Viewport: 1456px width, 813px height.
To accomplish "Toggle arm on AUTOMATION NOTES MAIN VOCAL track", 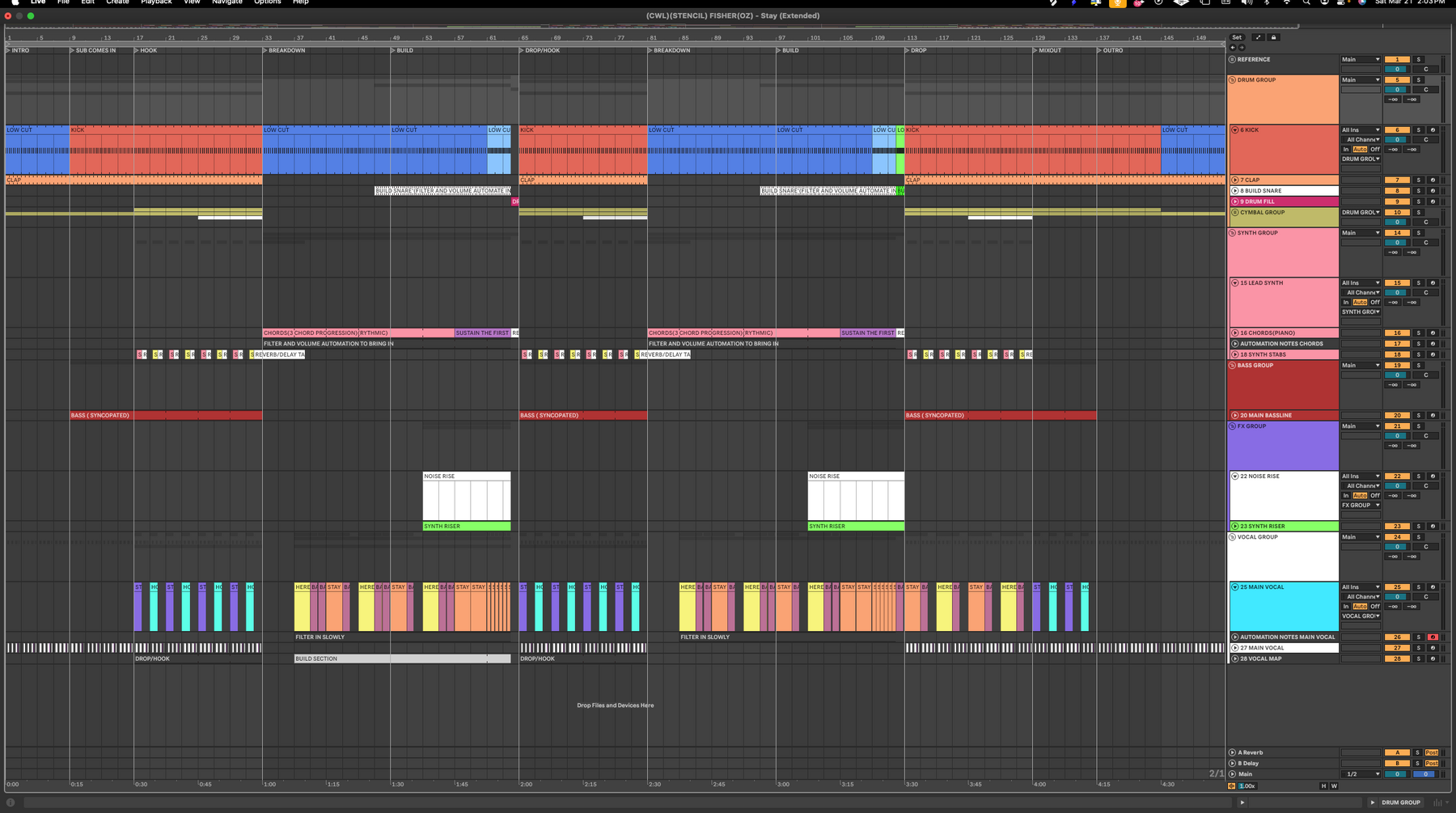I will [1433, 637].
